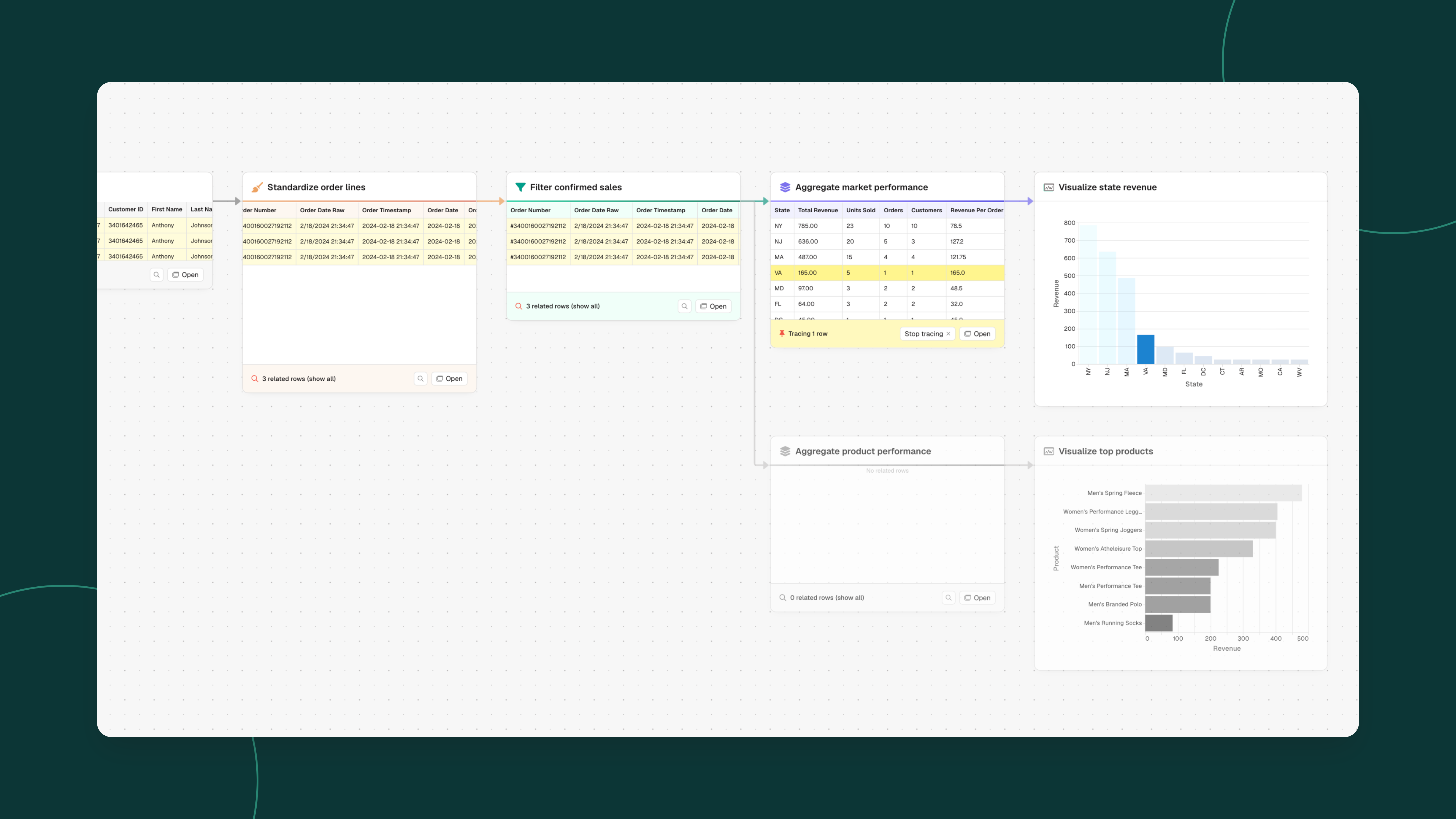Open the customer table node
Viewport: 1456px width, 819px height.
pyautogui.click(x=185, y=275)
